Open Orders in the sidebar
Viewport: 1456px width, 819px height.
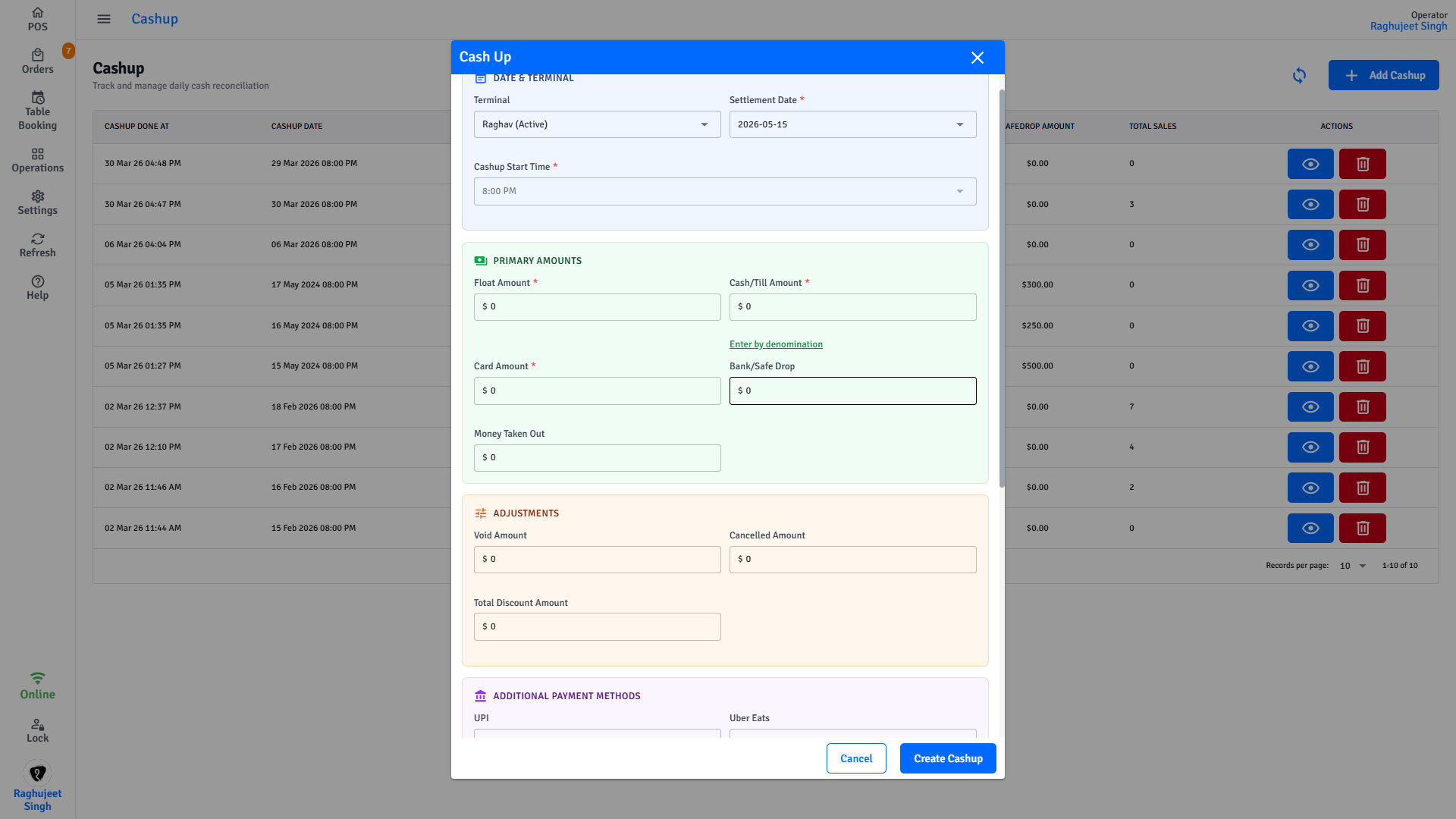[x=37, y=61]
